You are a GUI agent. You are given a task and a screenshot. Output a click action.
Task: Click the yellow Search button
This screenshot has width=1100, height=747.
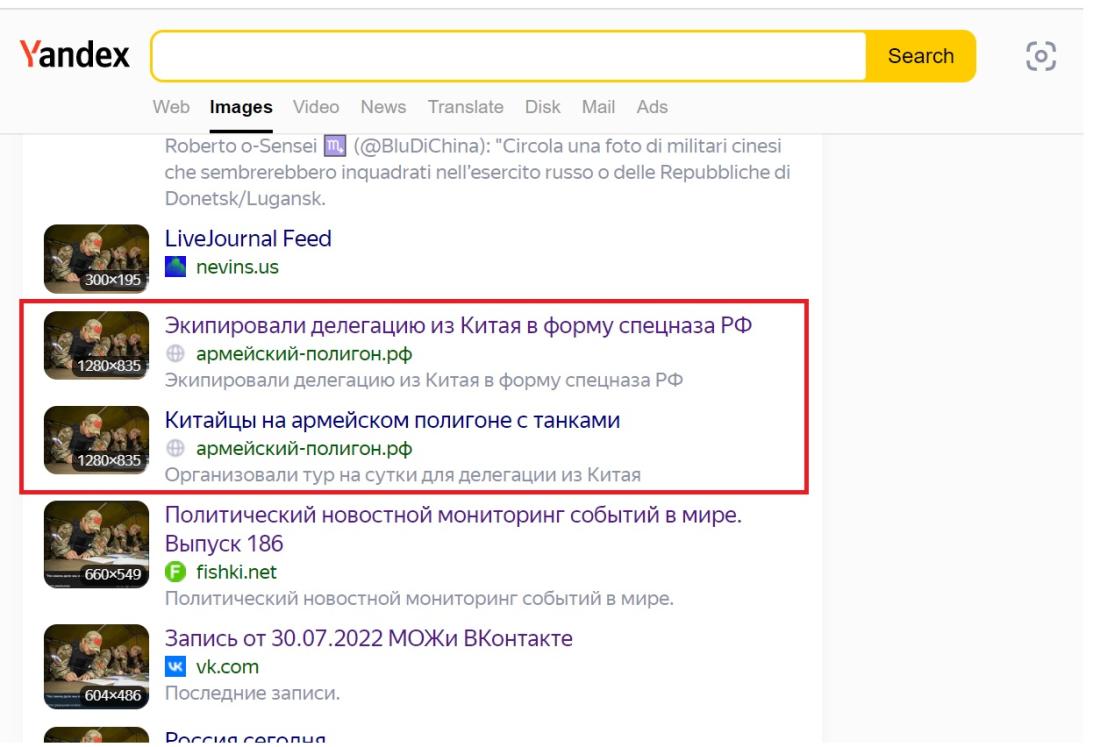920,56
